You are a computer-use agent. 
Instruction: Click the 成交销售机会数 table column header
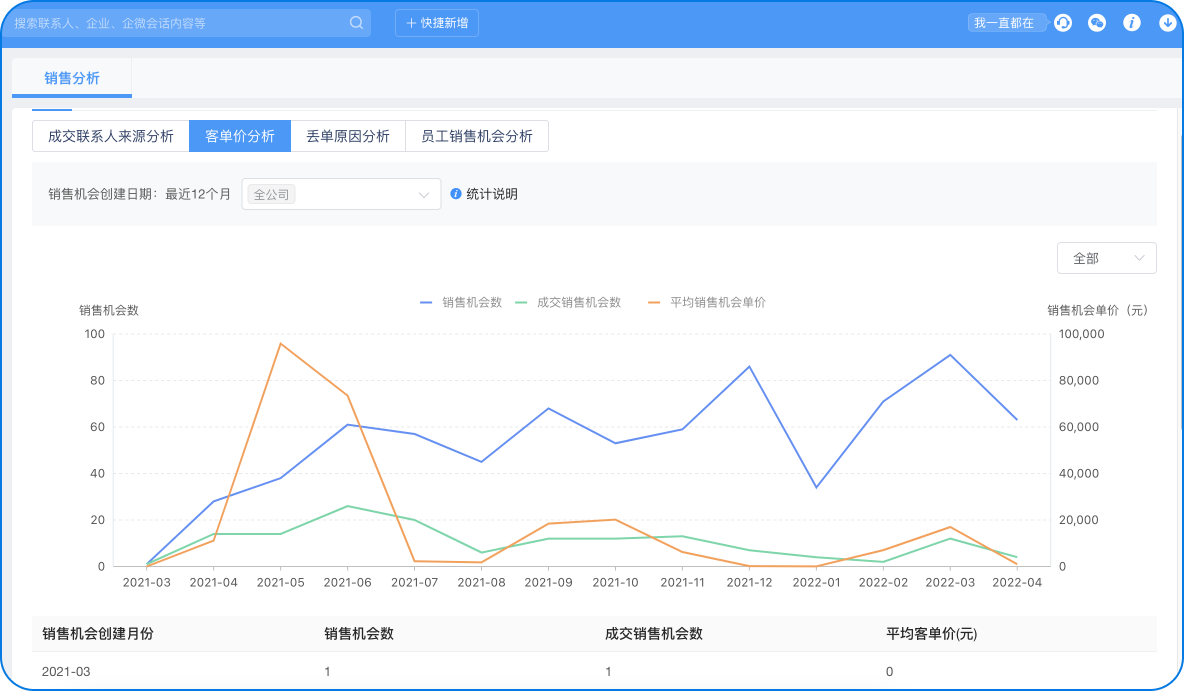tap(654, 634)
